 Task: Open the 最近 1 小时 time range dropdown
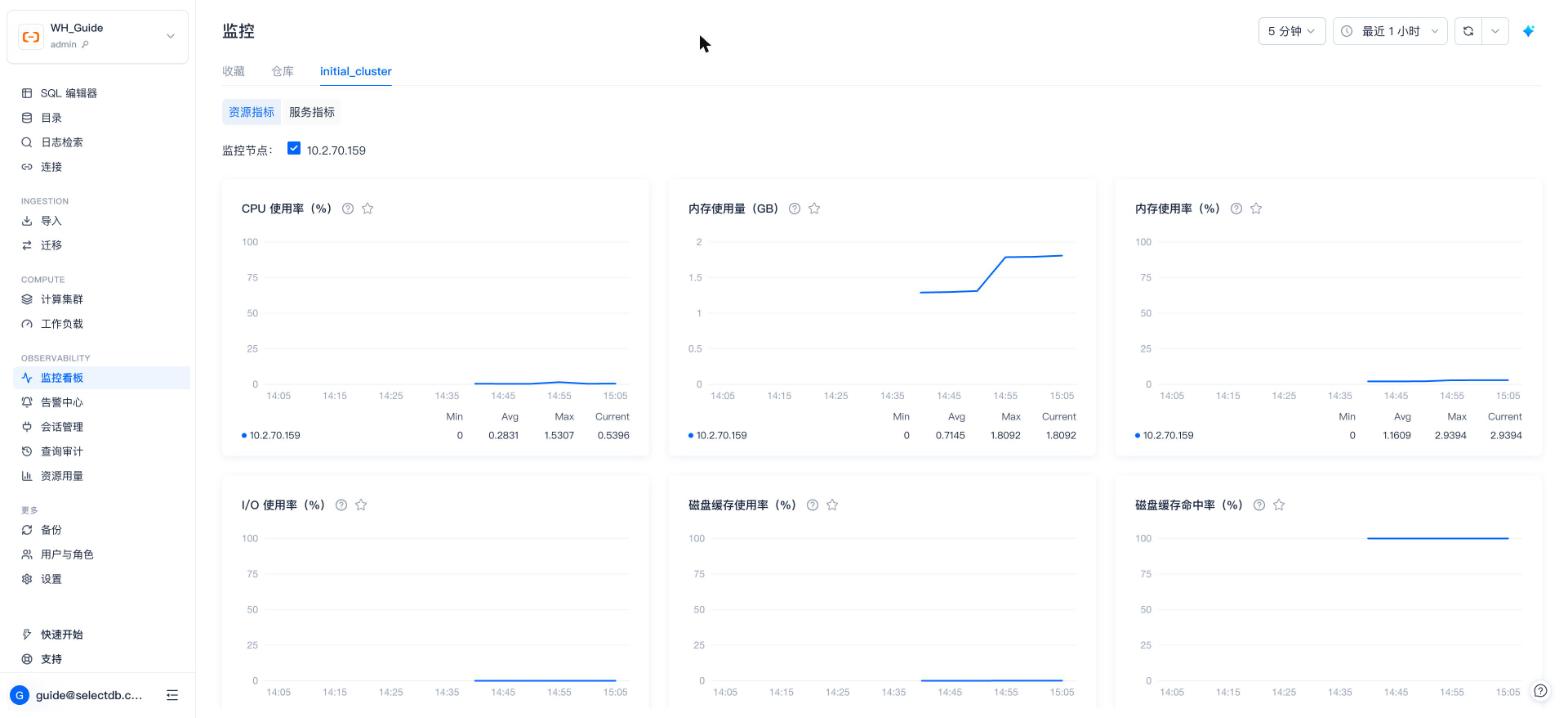coord(1390,31)
